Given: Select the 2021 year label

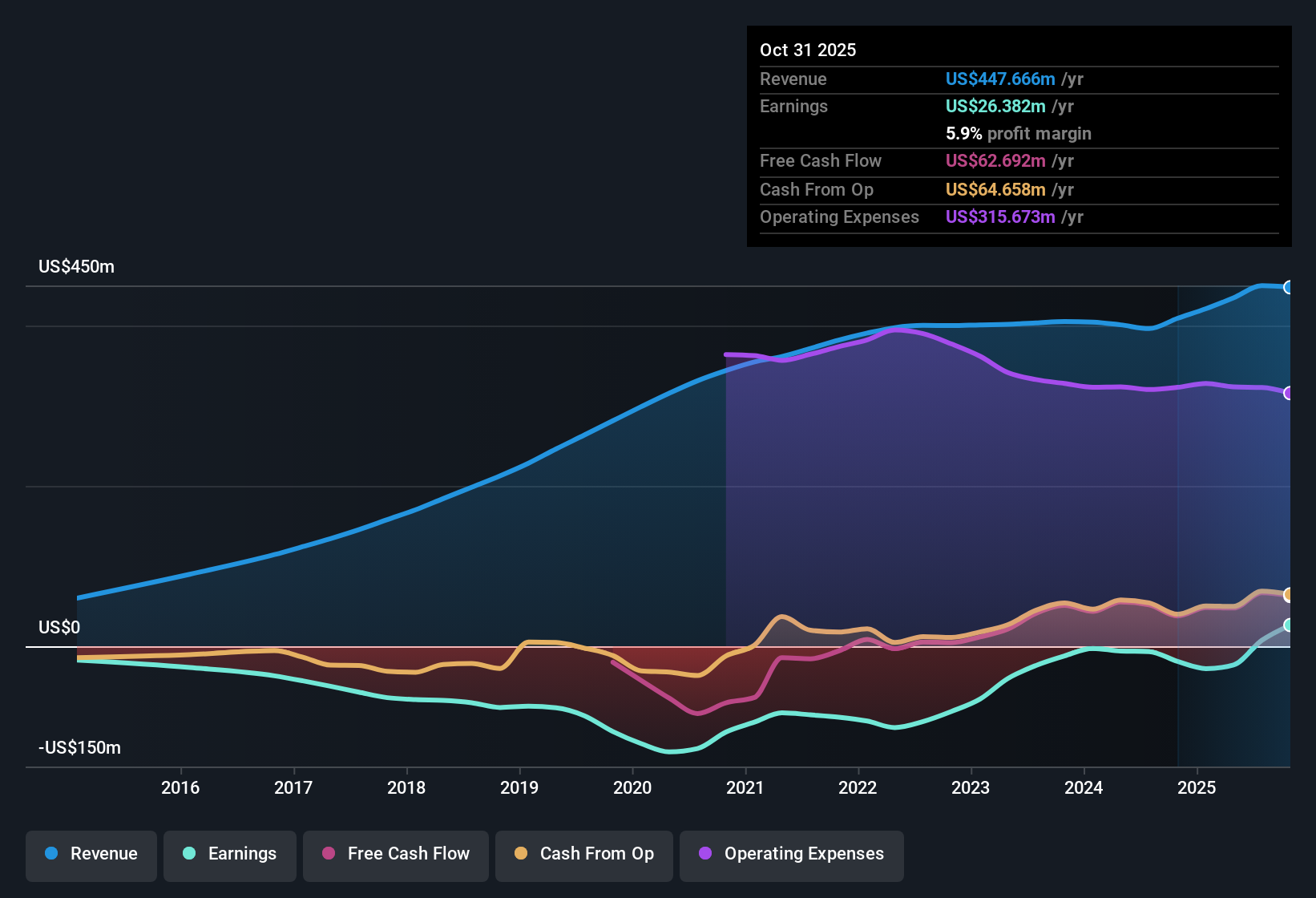Looking at the screenshot, I should 745,788.
